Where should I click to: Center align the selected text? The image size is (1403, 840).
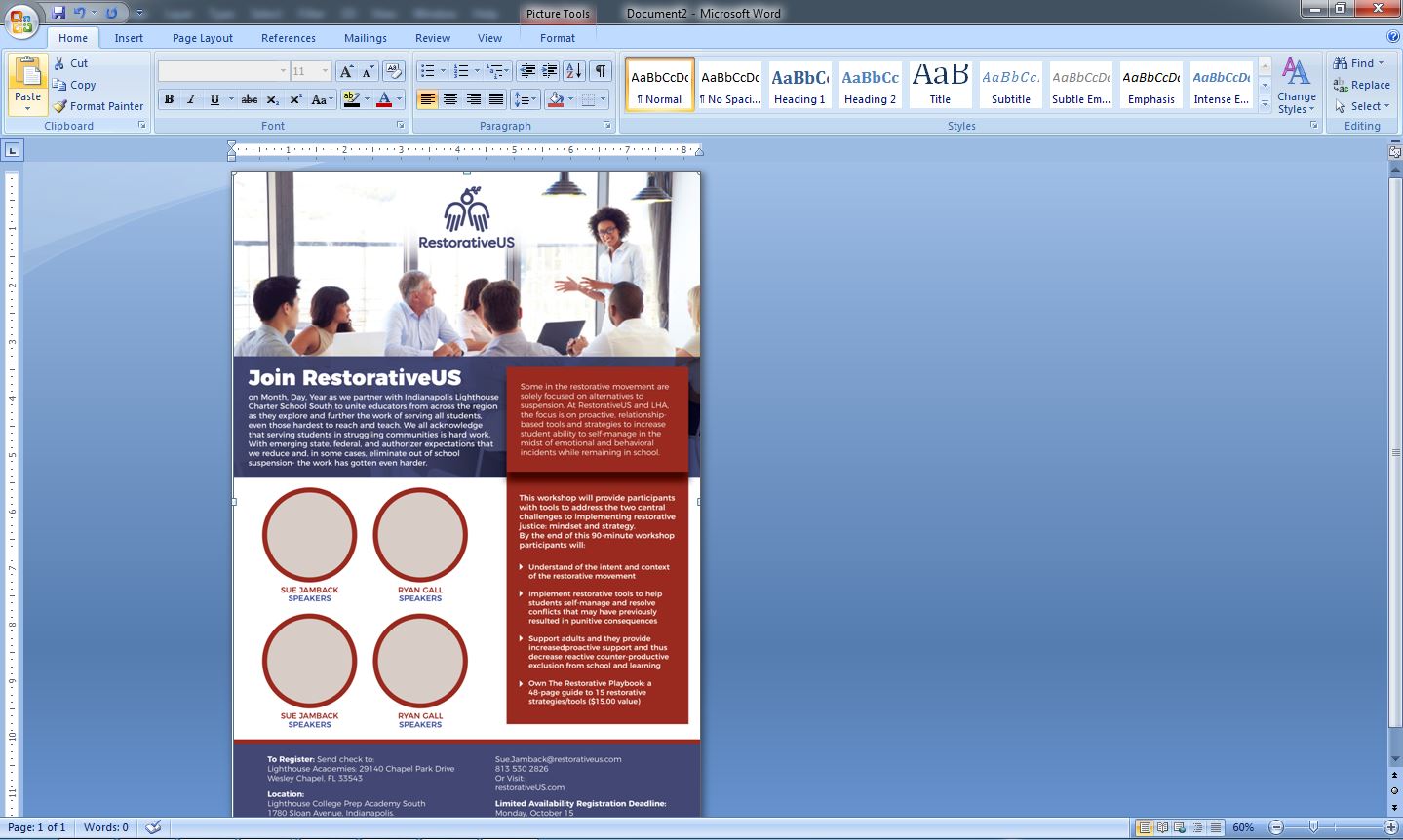[449, 100]
